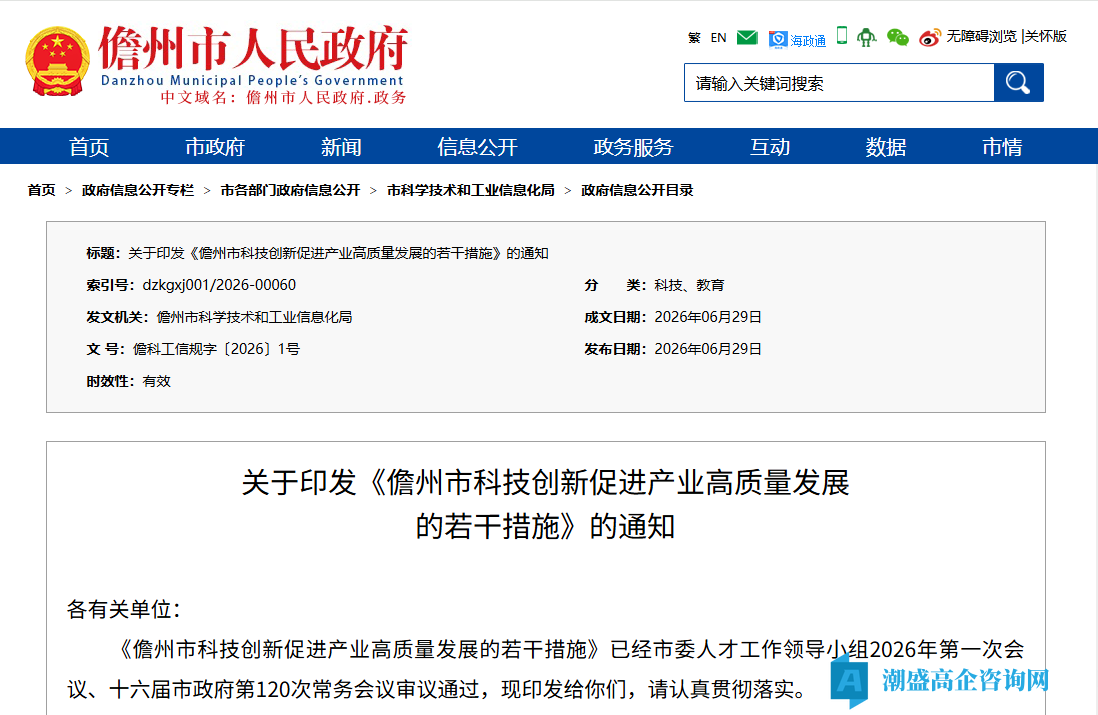Open the 市政府 menu
The image size is (1098, 715).
[x=215, y=147]
